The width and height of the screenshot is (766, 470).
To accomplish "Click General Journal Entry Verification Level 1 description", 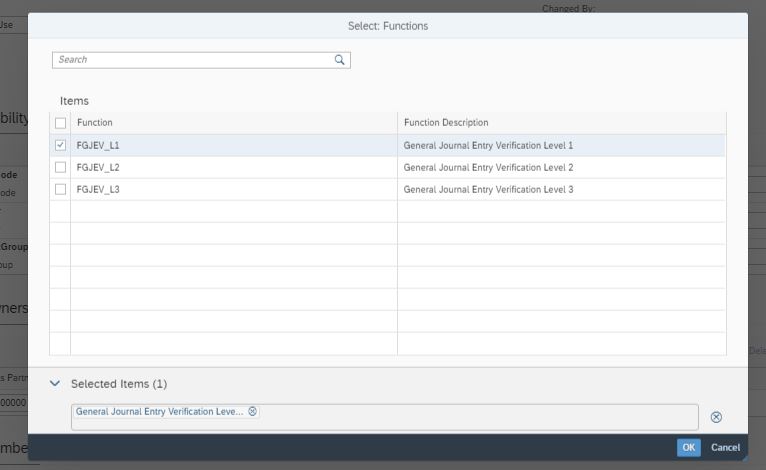I will pos(488,145).
